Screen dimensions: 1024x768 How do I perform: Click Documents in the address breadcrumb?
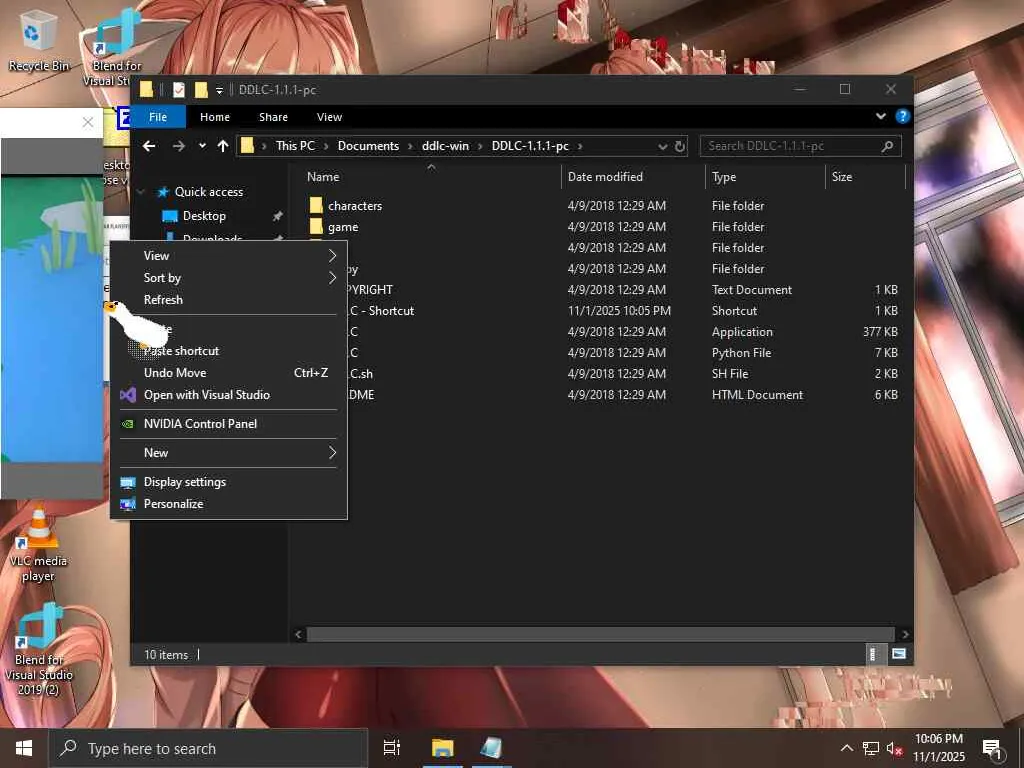pos(368,146)
